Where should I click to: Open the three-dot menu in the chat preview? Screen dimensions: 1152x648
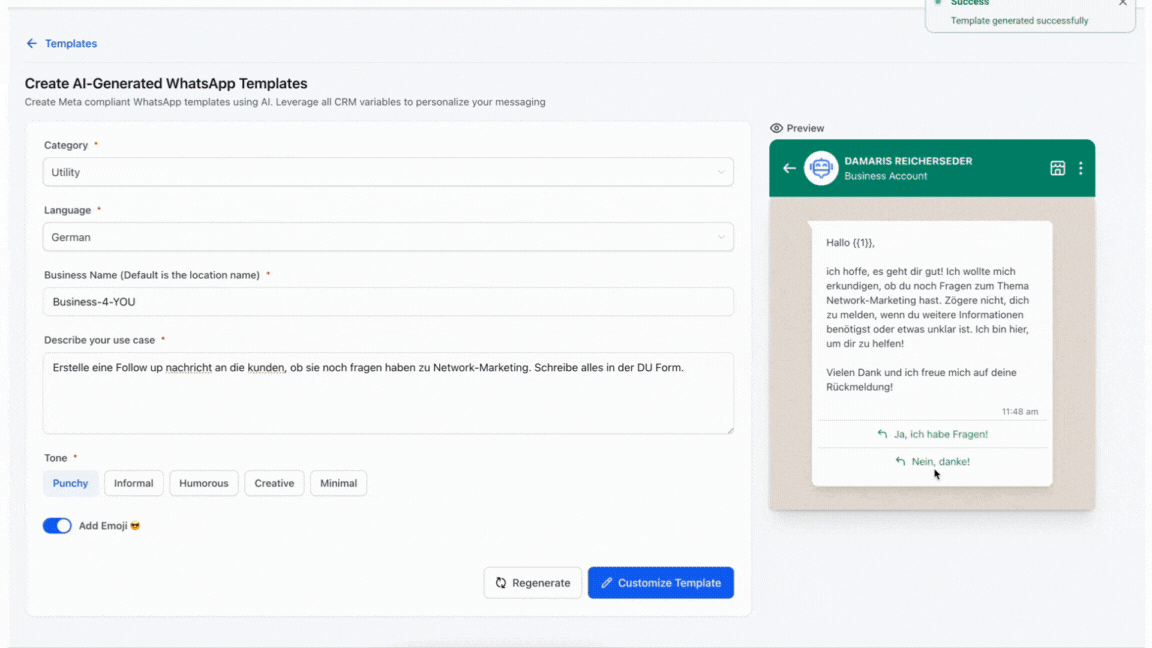1080,168
